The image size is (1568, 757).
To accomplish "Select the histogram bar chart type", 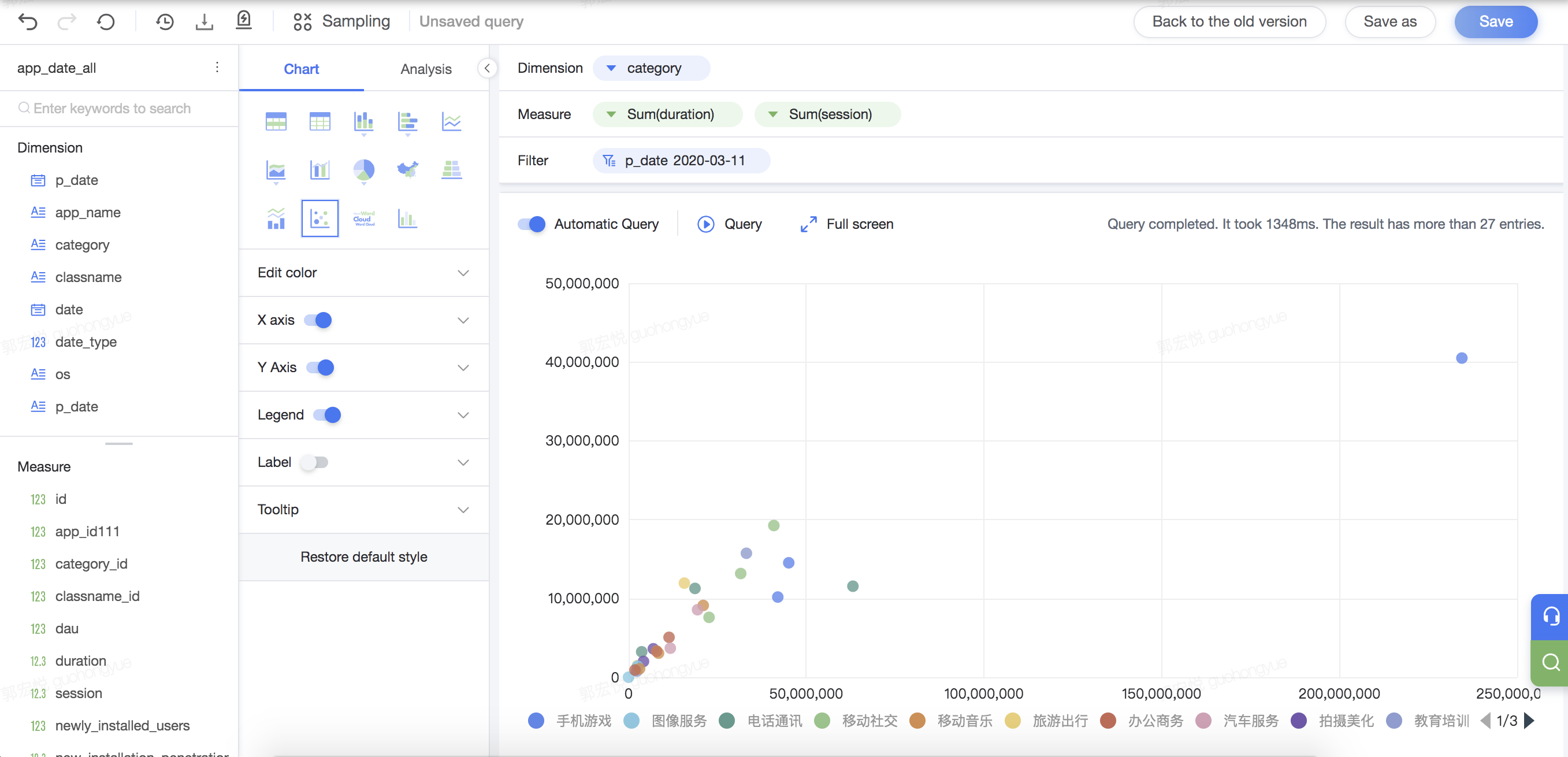I will pyautogui.click(x=408, y=218).
